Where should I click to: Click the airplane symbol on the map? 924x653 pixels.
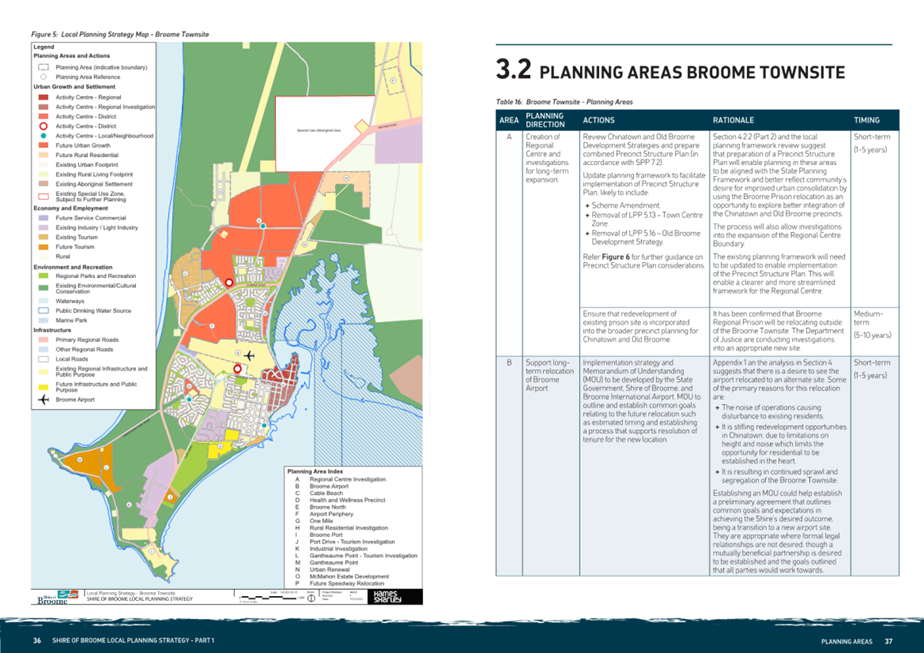pos(249,355)
